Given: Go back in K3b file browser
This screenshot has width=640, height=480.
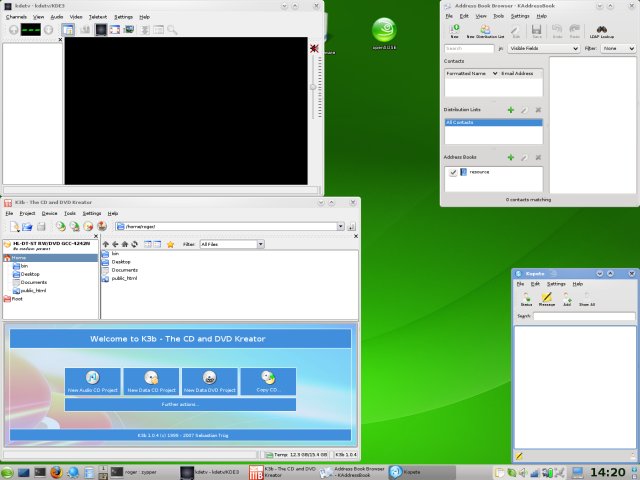Looking at the screenshot, I should pos(115,244).
